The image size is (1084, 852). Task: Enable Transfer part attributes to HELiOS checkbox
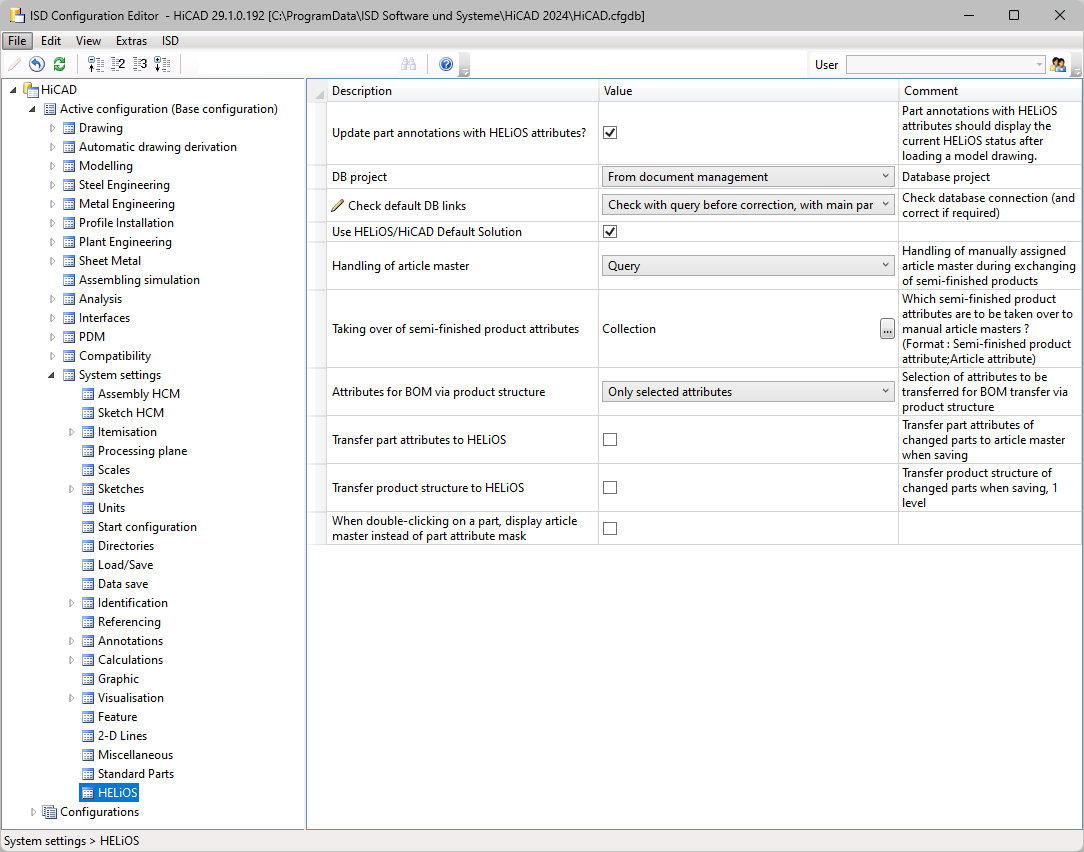[x=610, y=440]
